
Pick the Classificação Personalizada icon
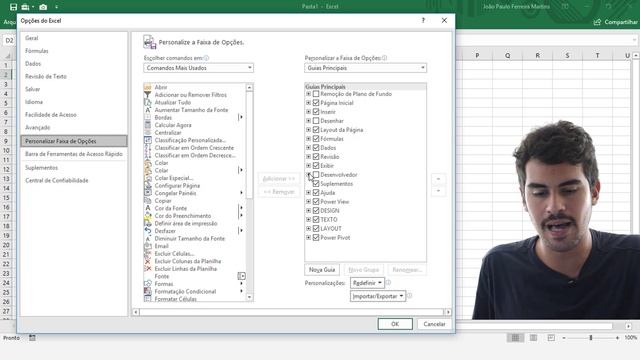pos(148,140)
